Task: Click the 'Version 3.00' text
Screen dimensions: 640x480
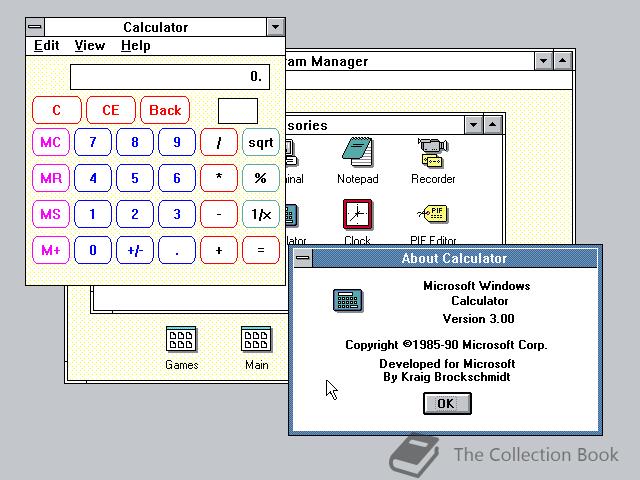Action: pos(478,319)
